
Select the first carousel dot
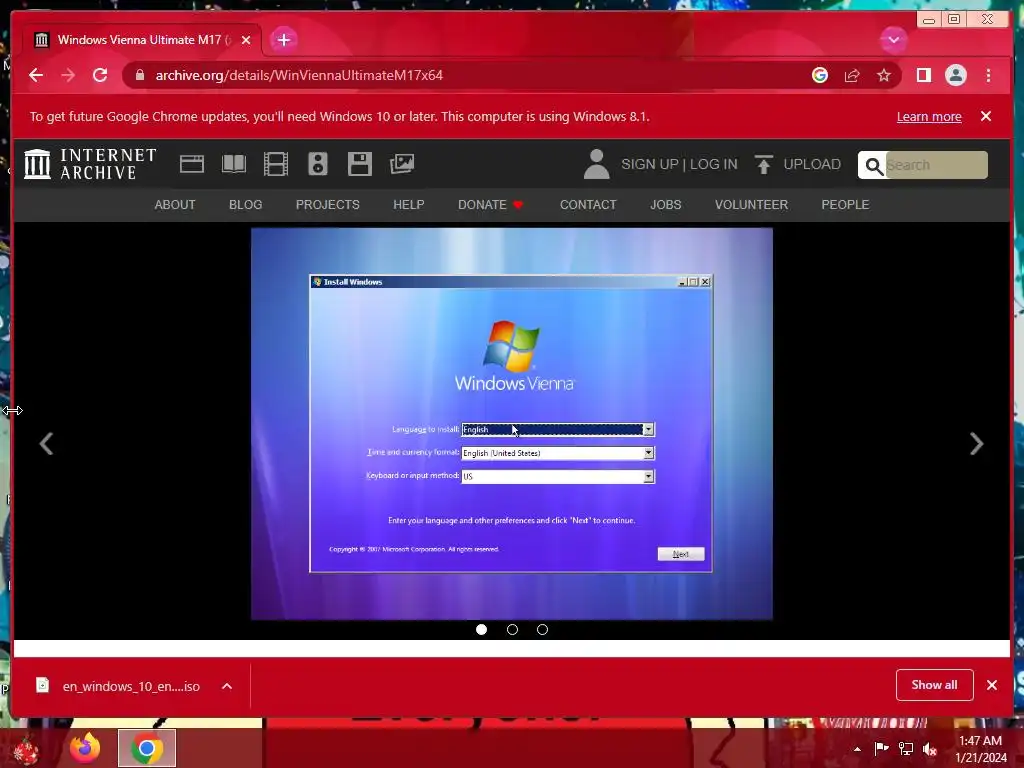[481, 630]
